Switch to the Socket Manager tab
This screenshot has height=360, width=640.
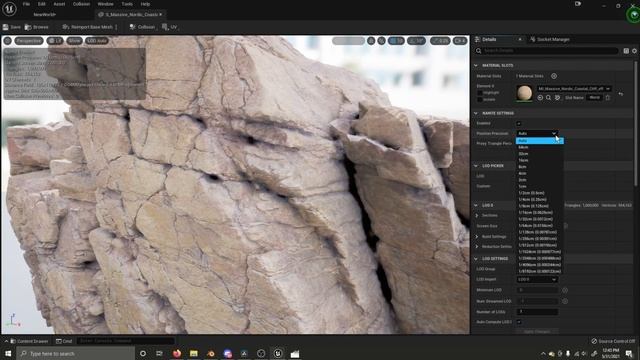coord(550,40)
